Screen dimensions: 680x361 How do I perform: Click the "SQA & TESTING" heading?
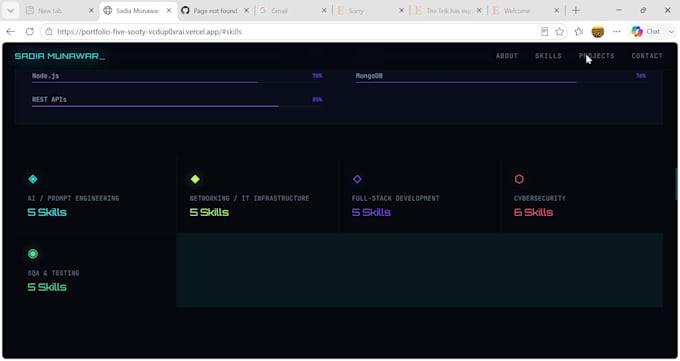(53, 273)
